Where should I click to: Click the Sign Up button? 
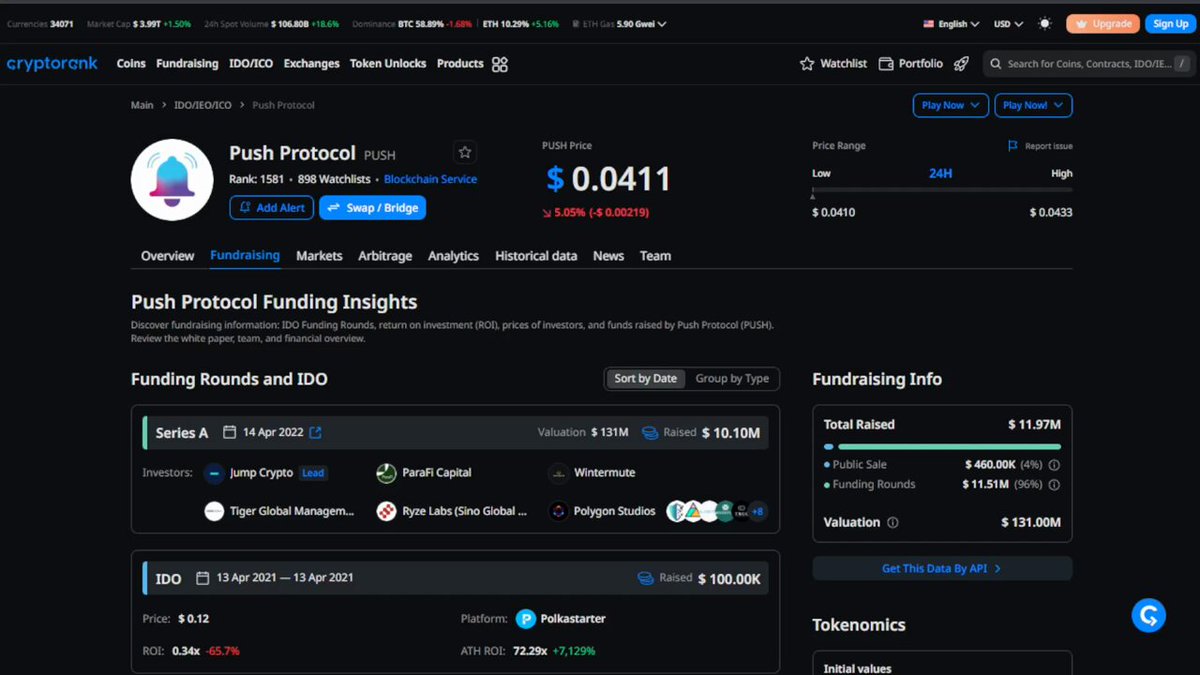click(1170, 24)
